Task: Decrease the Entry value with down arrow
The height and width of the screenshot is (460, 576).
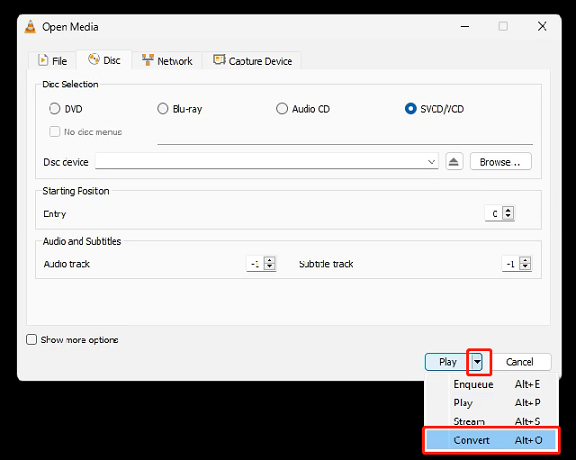Action: tap(508, 216)
